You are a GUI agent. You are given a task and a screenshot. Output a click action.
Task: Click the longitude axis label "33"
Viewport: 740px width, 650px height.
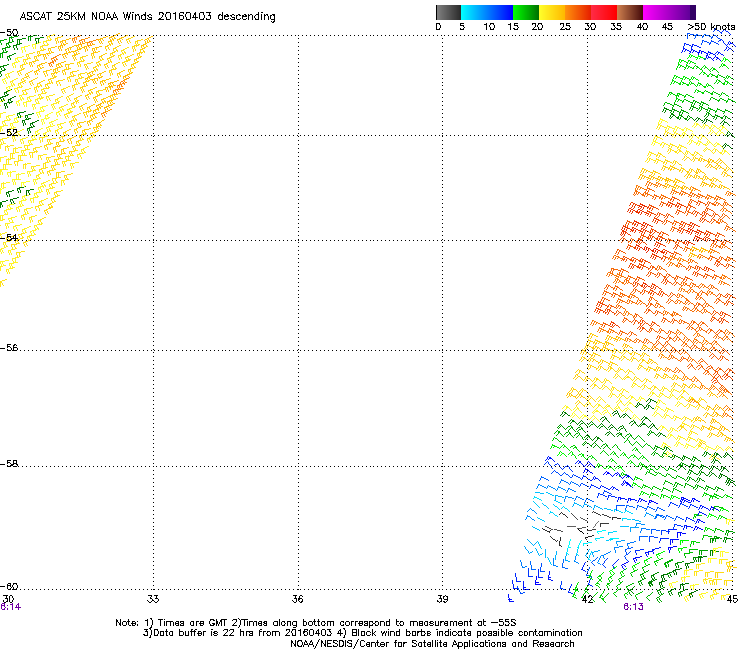pyautogui.click(x=153, y=599)
